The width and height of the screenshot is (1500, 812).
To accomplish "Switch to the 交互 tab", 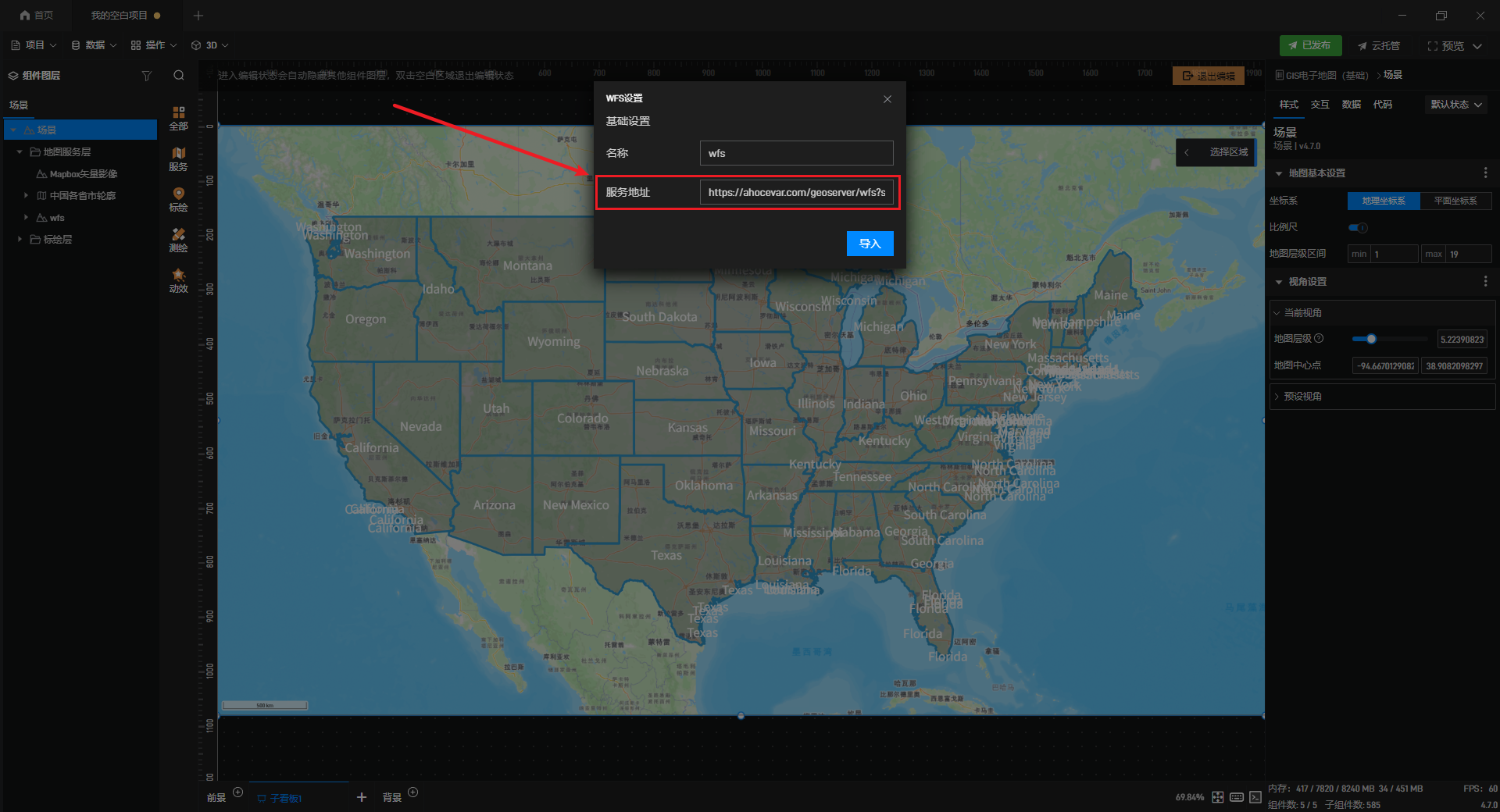I will pos(1320,105).
